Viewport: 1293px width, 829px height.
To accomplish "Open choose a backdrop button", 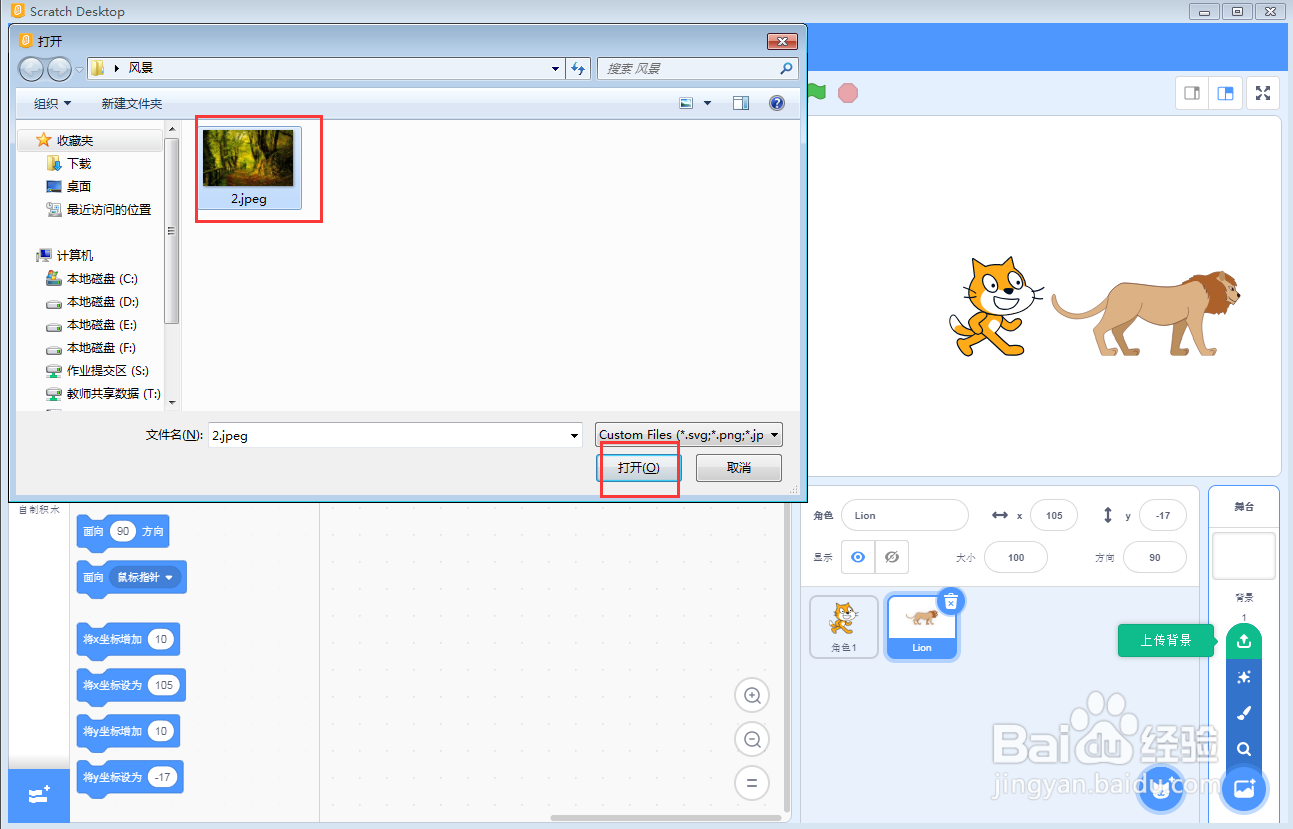I will [x=1244, y=788].
